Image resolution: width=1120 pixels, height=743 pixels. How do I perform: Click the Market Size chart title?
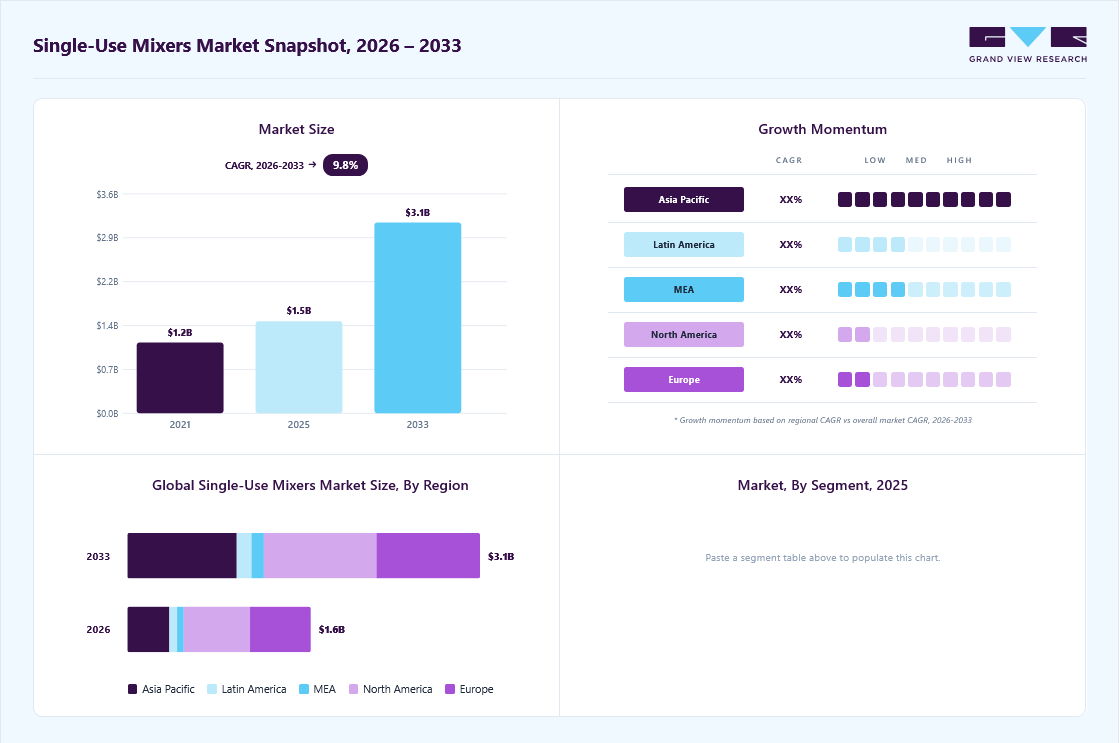coord(296,129)
